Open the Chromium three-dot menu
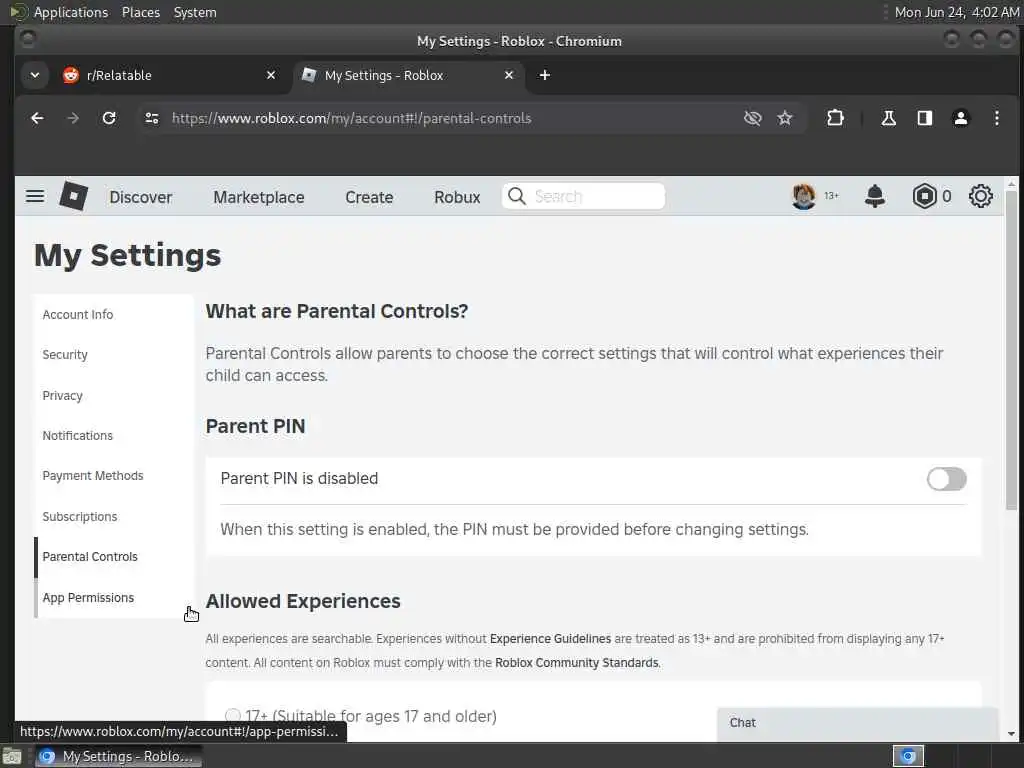Viewport: 1024px width, 768px height. [996, 118]
